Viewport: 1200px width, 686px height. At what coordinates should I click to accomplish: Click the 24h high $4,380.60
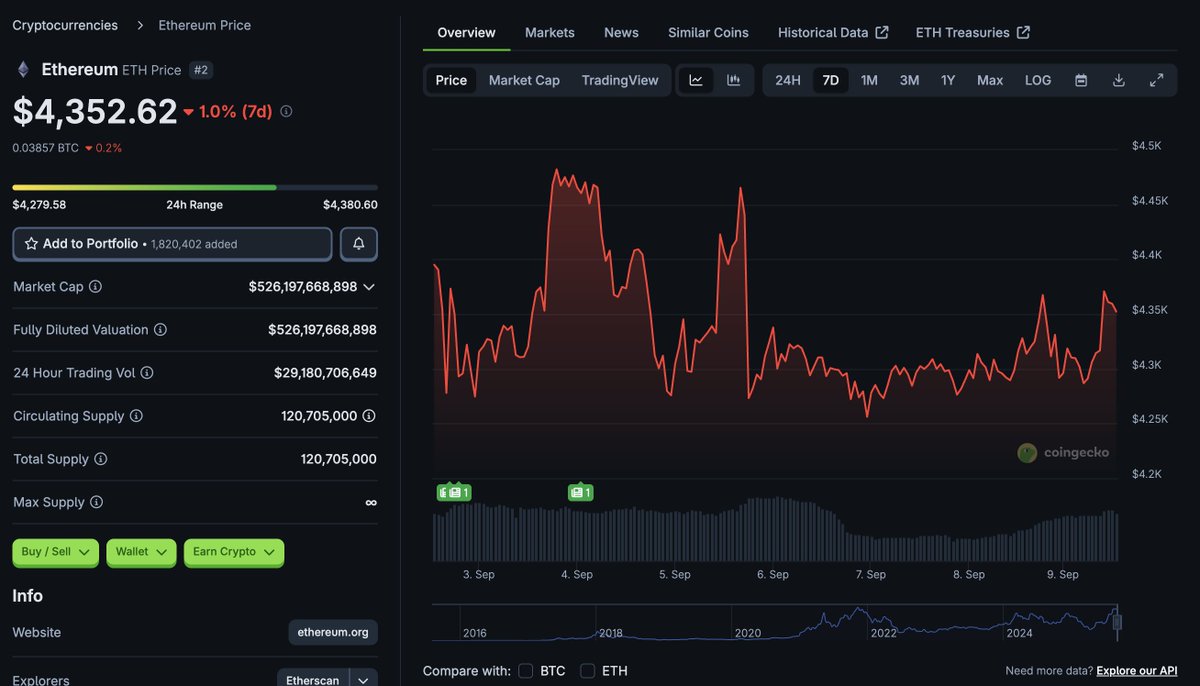coord(350,205)
